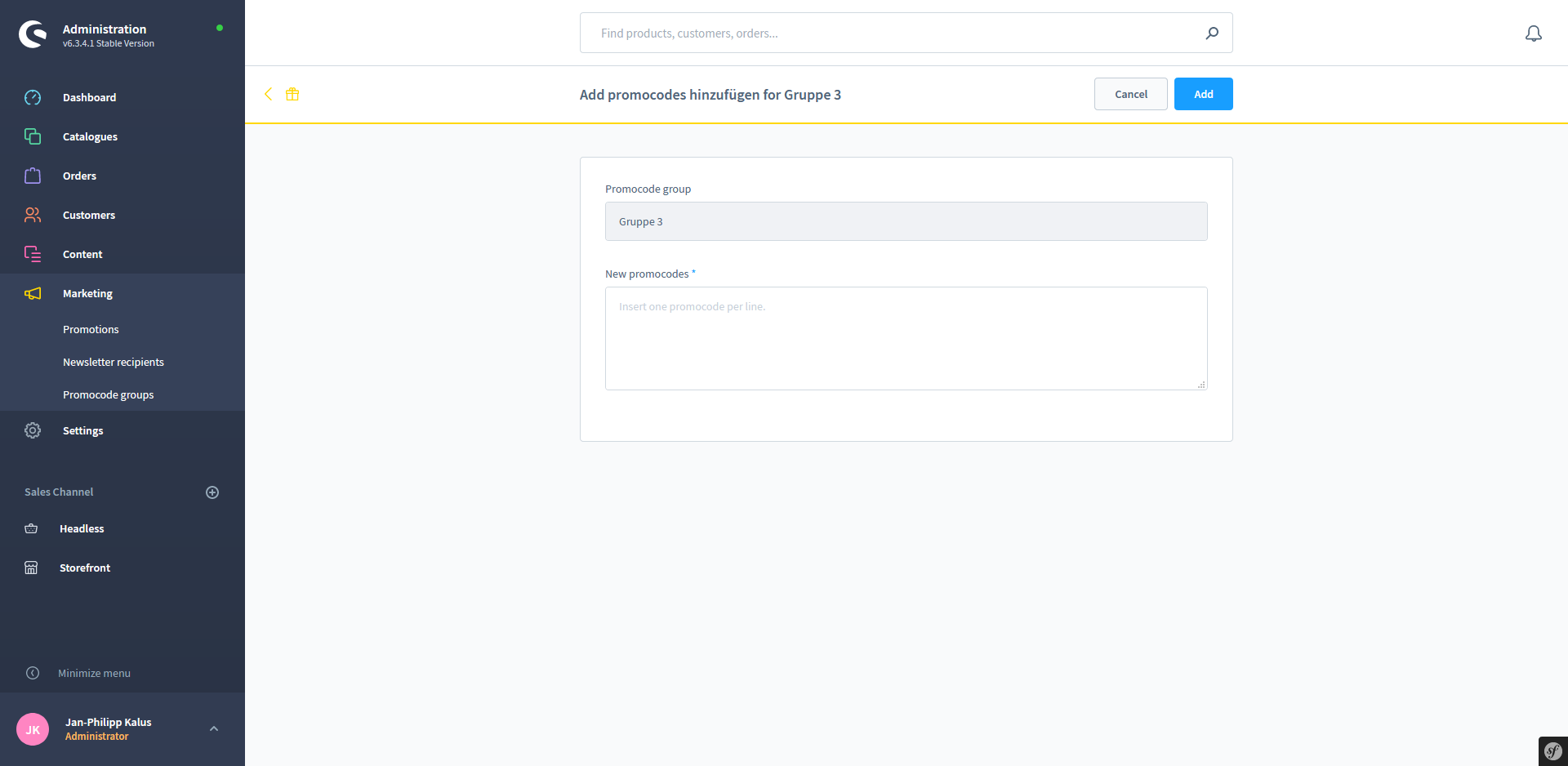Click the Marketing megaphone icon
Screen dimensions: 1568x766
click(33, 293)
